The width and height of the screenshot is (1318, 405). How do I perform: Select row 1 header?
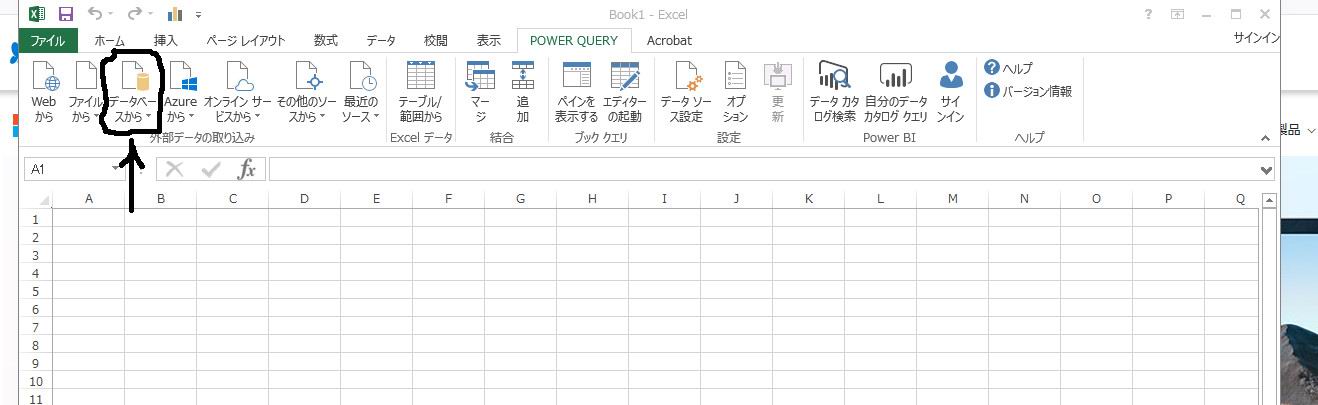pos(36,219)
